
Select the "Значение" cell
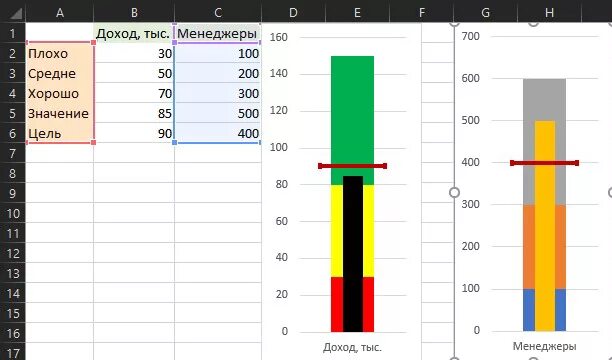[59, 113]
